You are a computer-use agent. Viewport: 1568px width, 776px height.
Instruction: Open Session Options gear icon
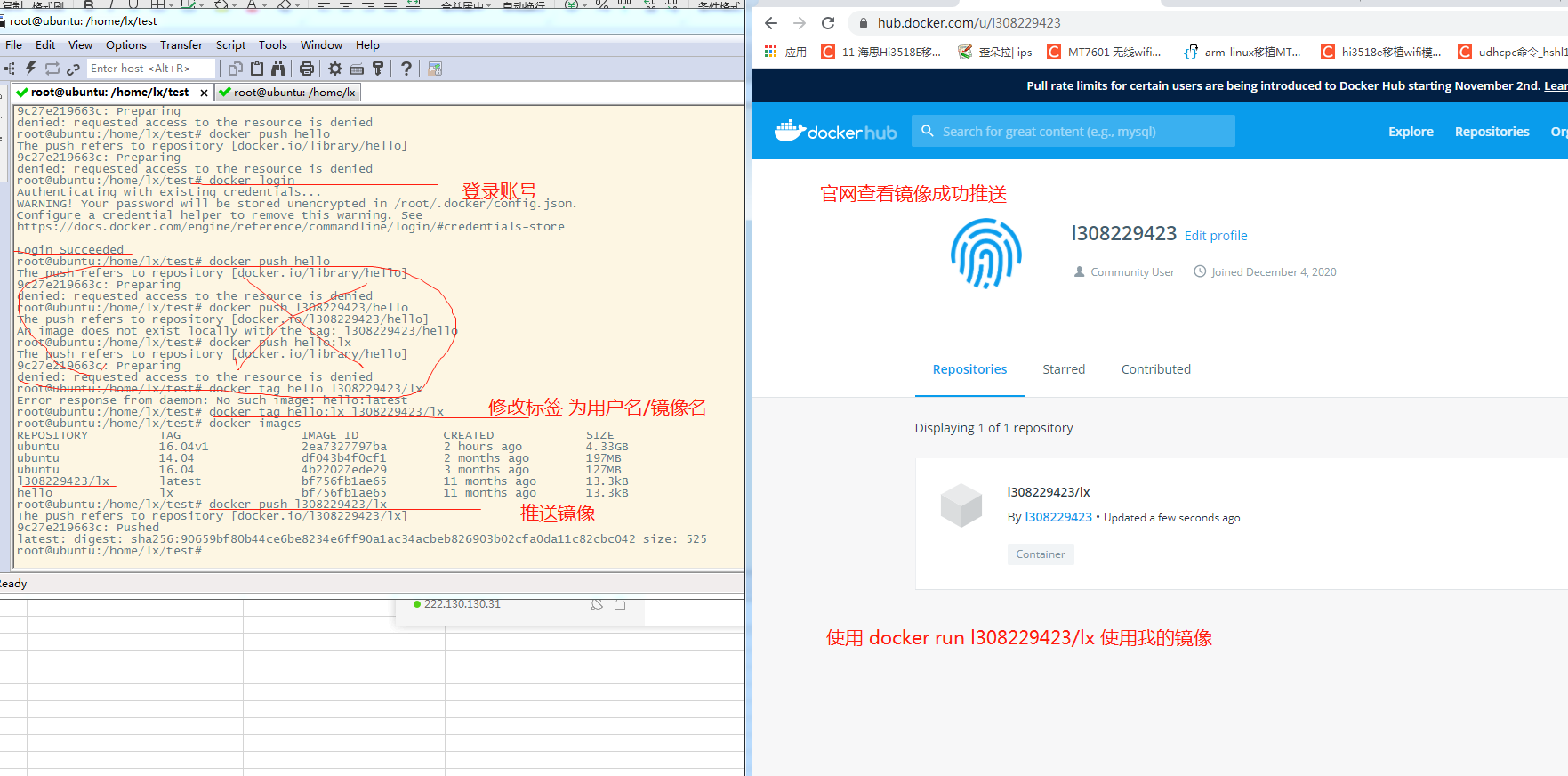click(x=335, y=69)
